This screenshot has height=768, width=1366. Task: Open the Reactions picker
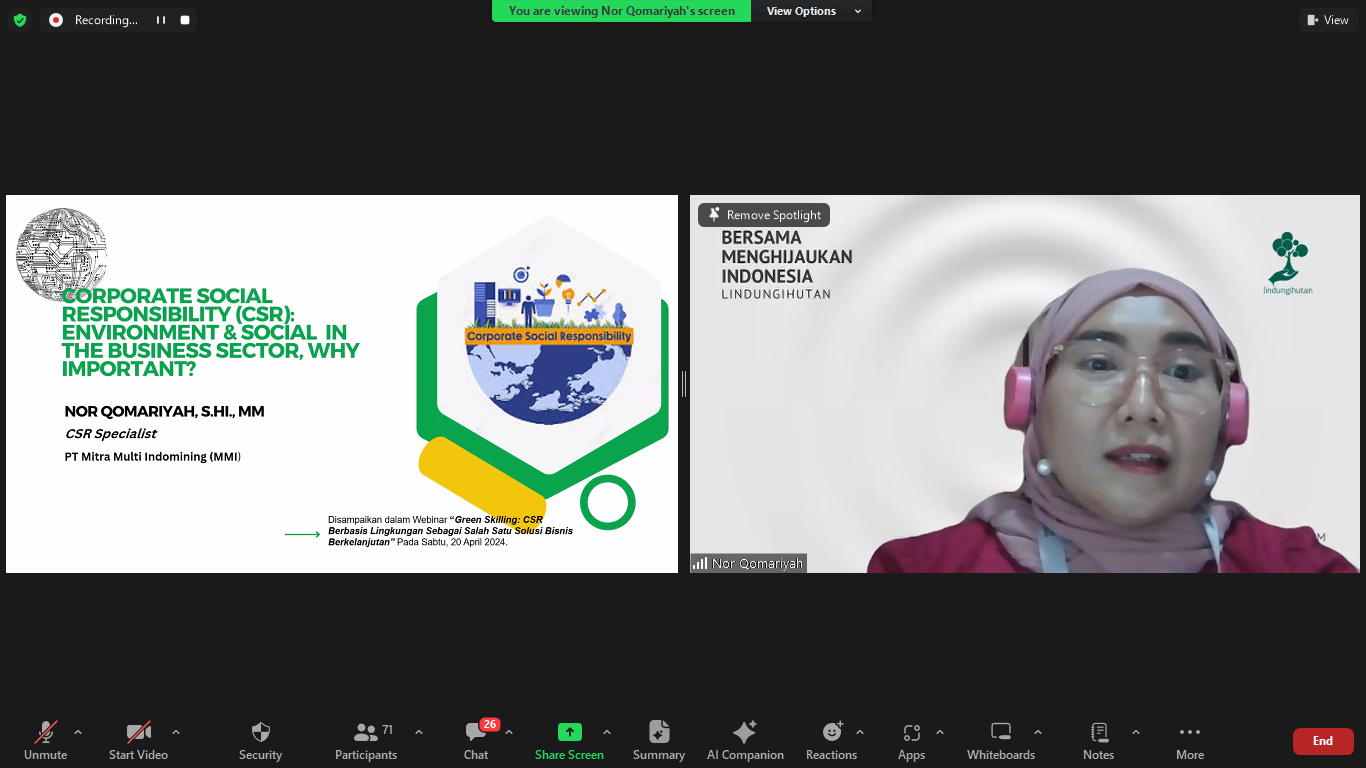[831, 741]
